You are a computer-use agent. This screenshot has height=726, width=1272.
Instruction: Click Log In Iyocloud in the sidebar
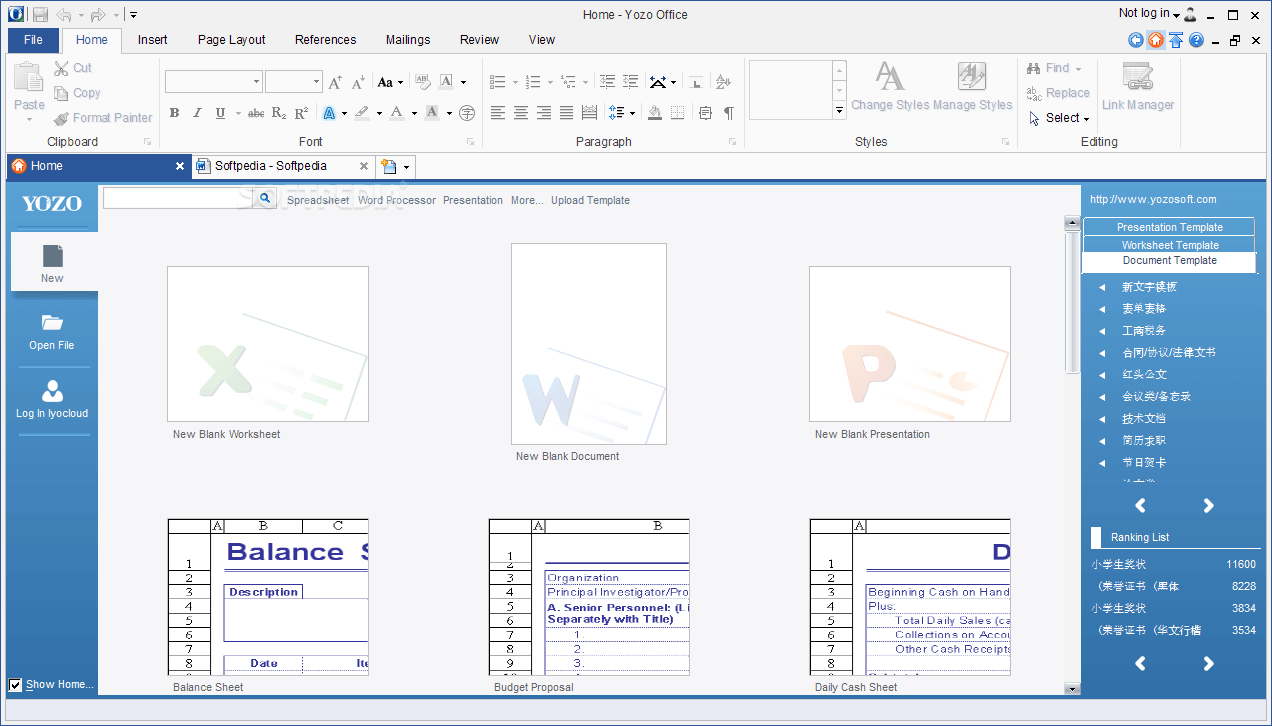[x=52, y=399]
